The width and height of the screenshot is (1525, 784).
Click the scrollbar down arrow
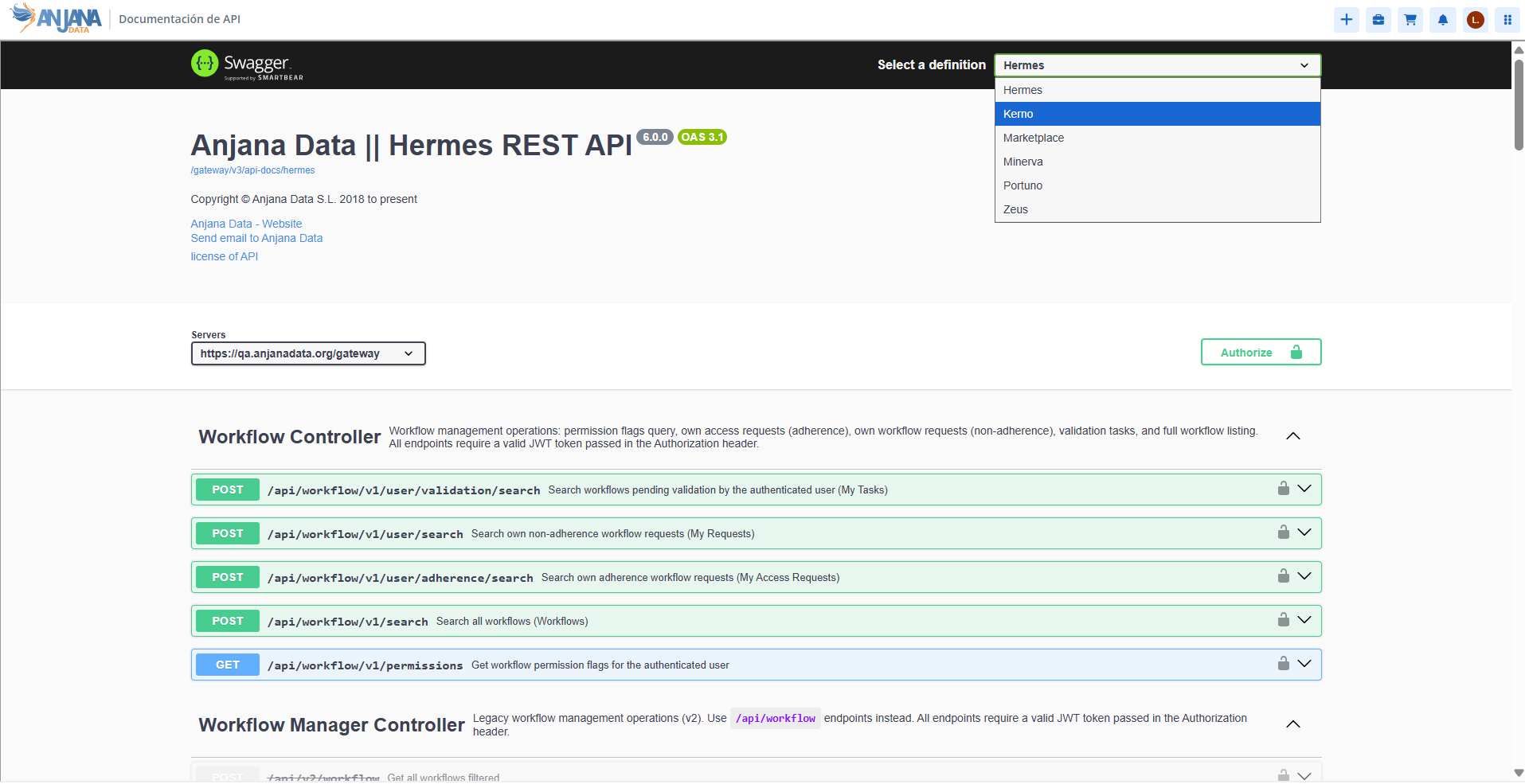pyautogui.click(x=1519, y=773)
